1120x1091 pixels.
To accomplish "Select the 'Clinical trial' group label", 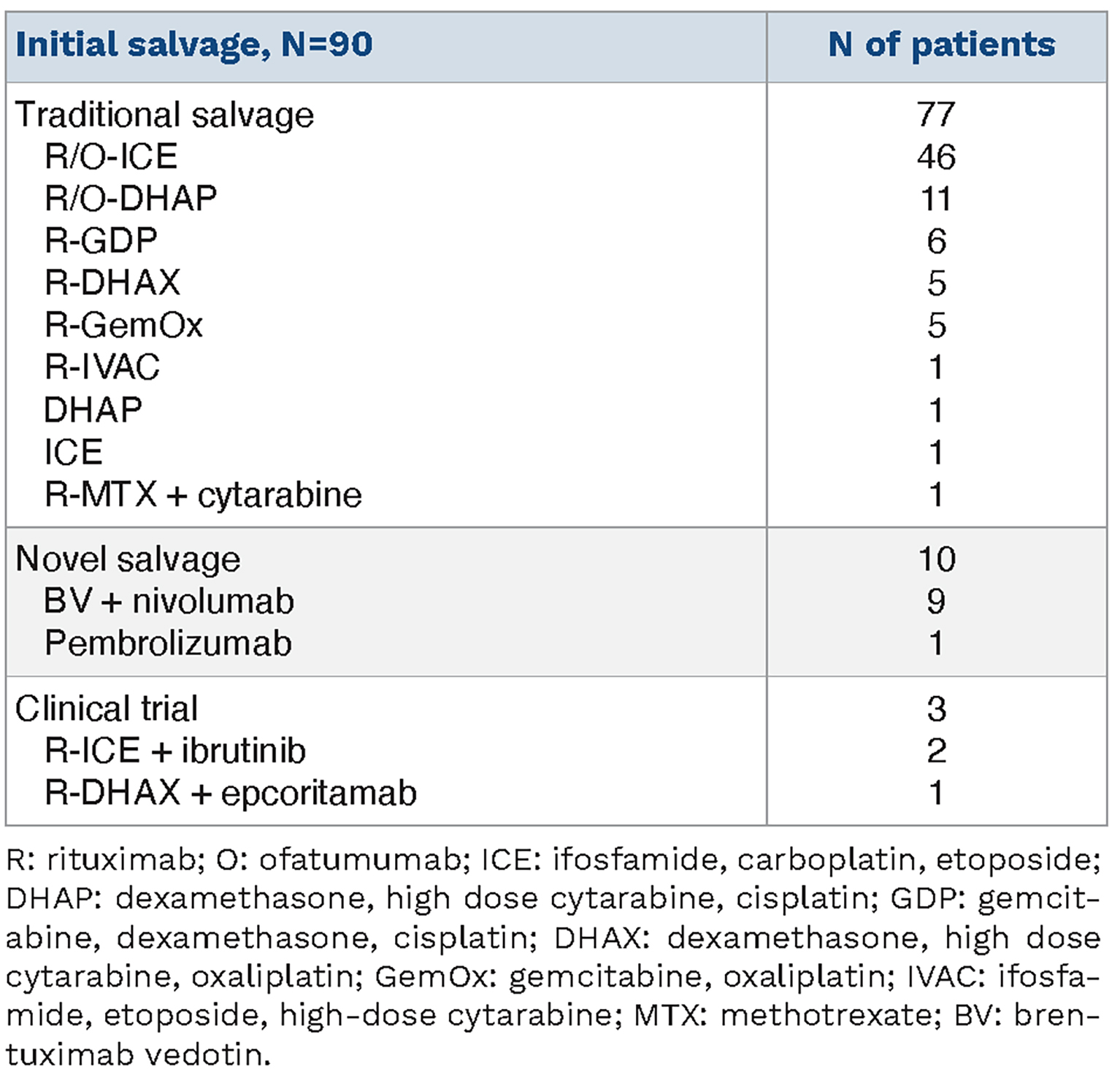I will click(107, 709).
